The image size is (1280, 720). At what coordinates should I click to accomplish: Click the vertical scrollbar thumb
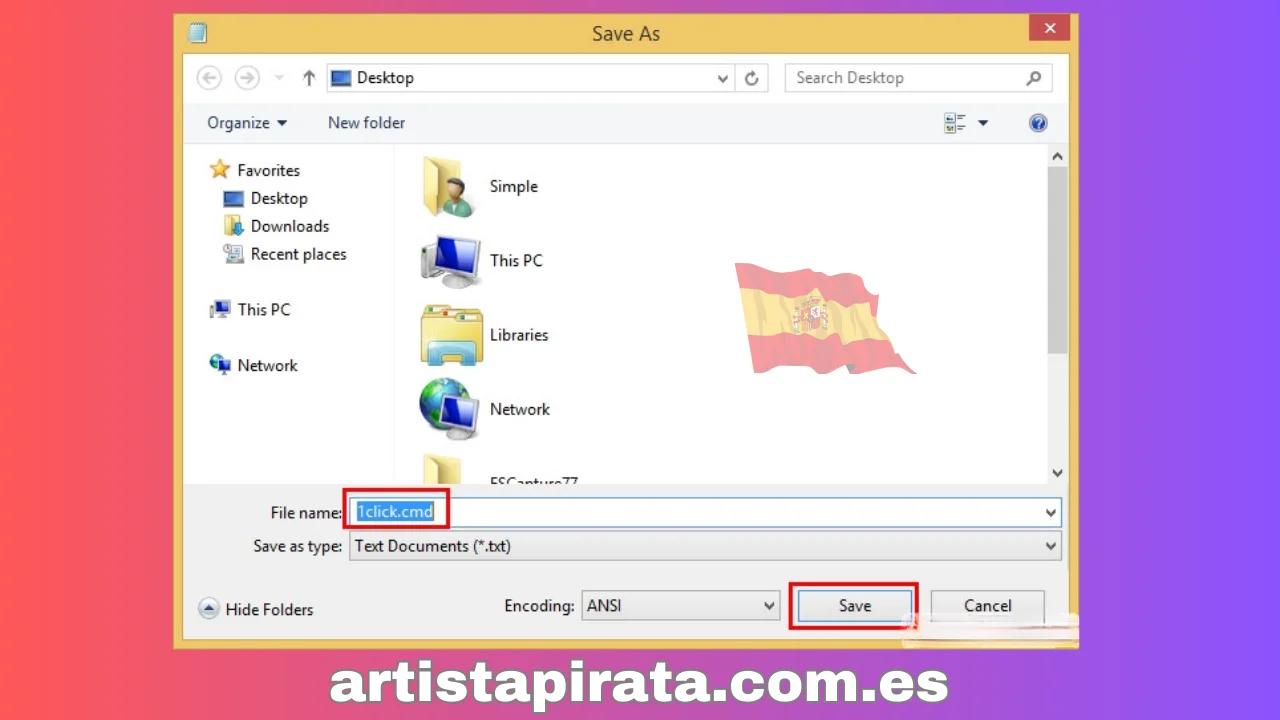pyautogui.click(x=1058, y=260)
